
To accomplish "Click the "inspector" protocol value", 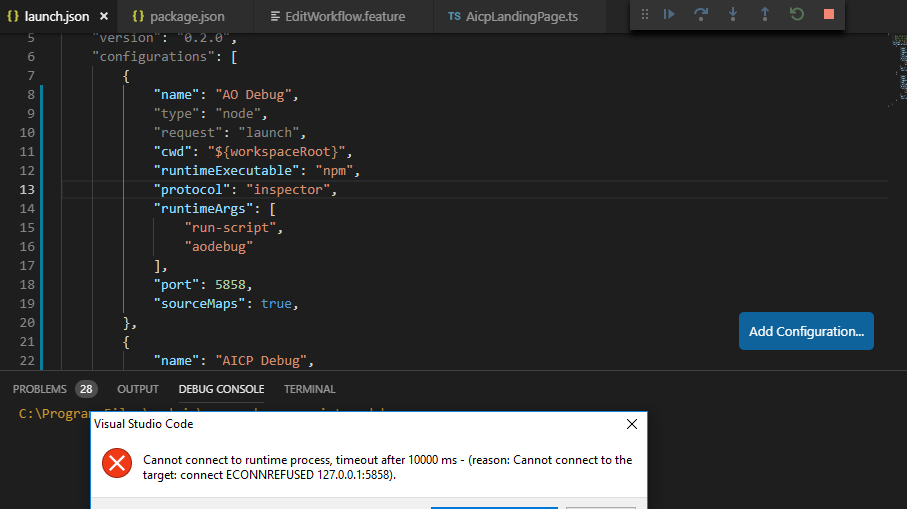I will click(x=288, y=190).
